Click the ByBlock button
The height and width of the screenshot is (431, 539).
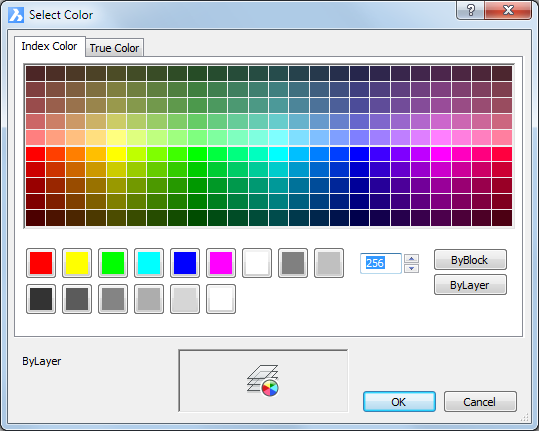coord(470,260)
